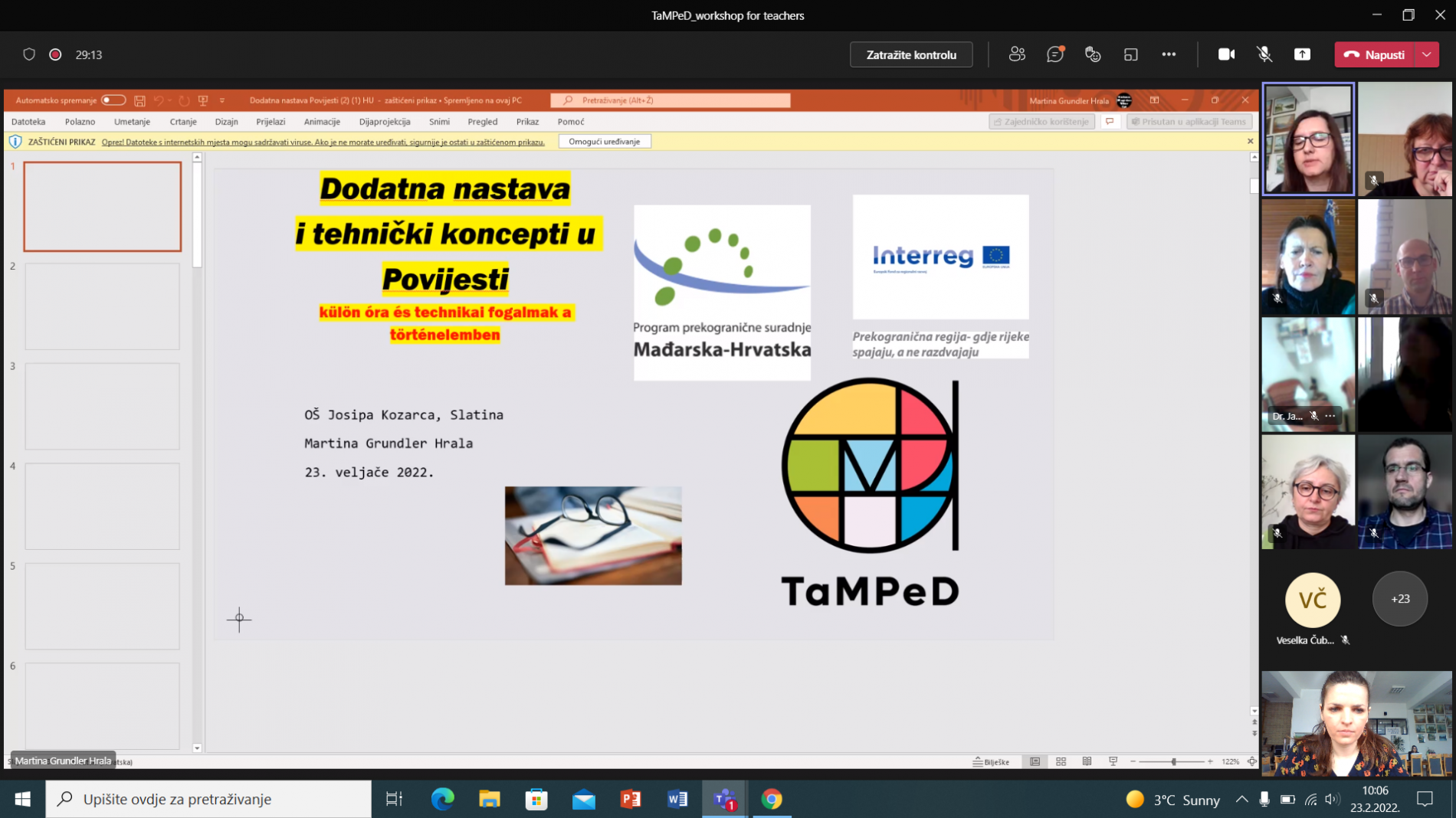Select slide 1 thumbnail
This screenshot has width=1456, height=818.
[x=103, y=207]
